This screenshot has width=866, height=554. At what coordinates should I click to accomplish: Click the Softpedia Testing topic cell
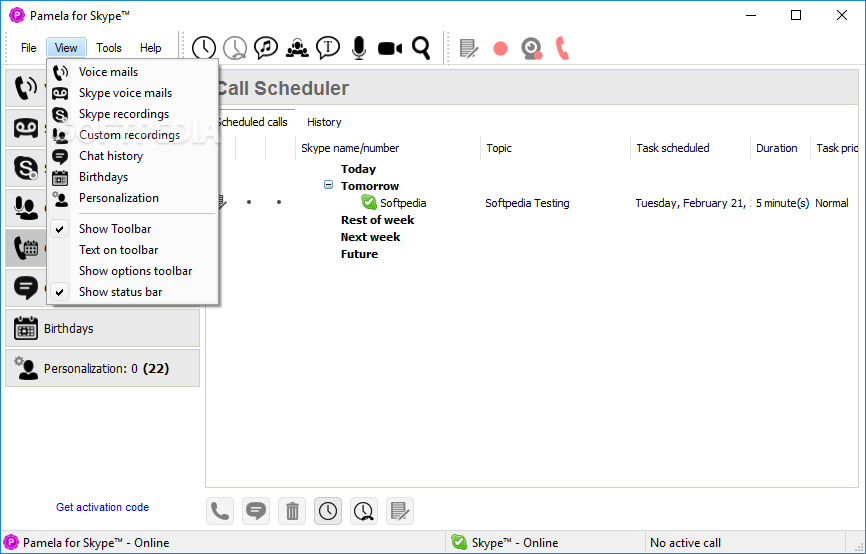527,203
